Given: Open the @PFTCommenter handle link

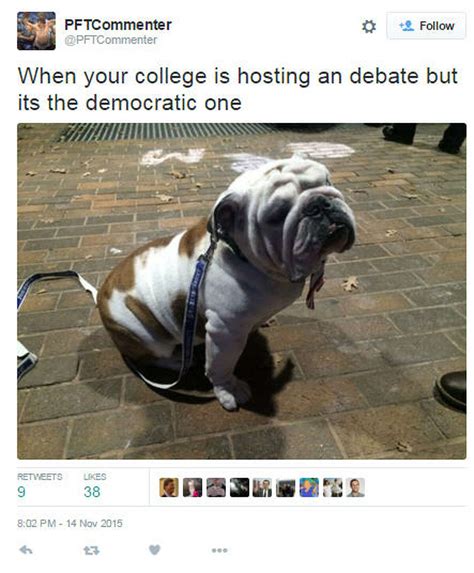Looking at the screenshot, I should [111, 40].
